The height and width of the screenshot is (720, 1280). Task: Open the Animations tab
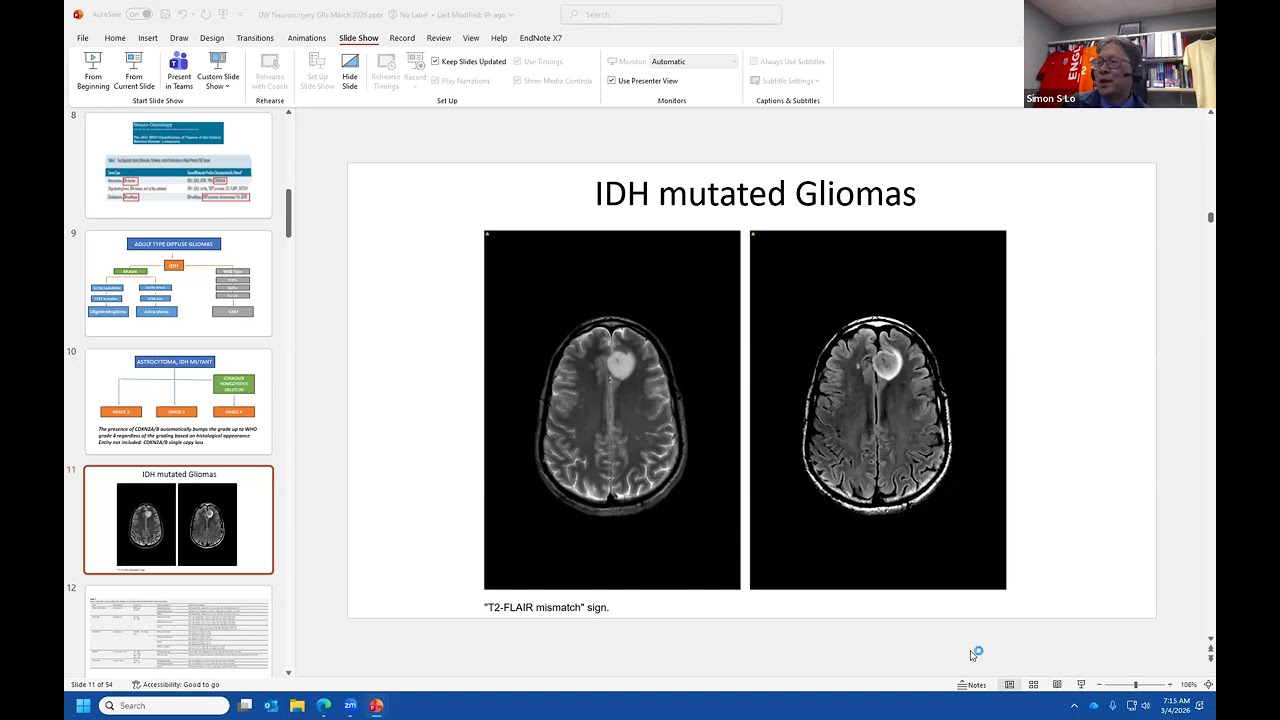[x=307, y=38]
